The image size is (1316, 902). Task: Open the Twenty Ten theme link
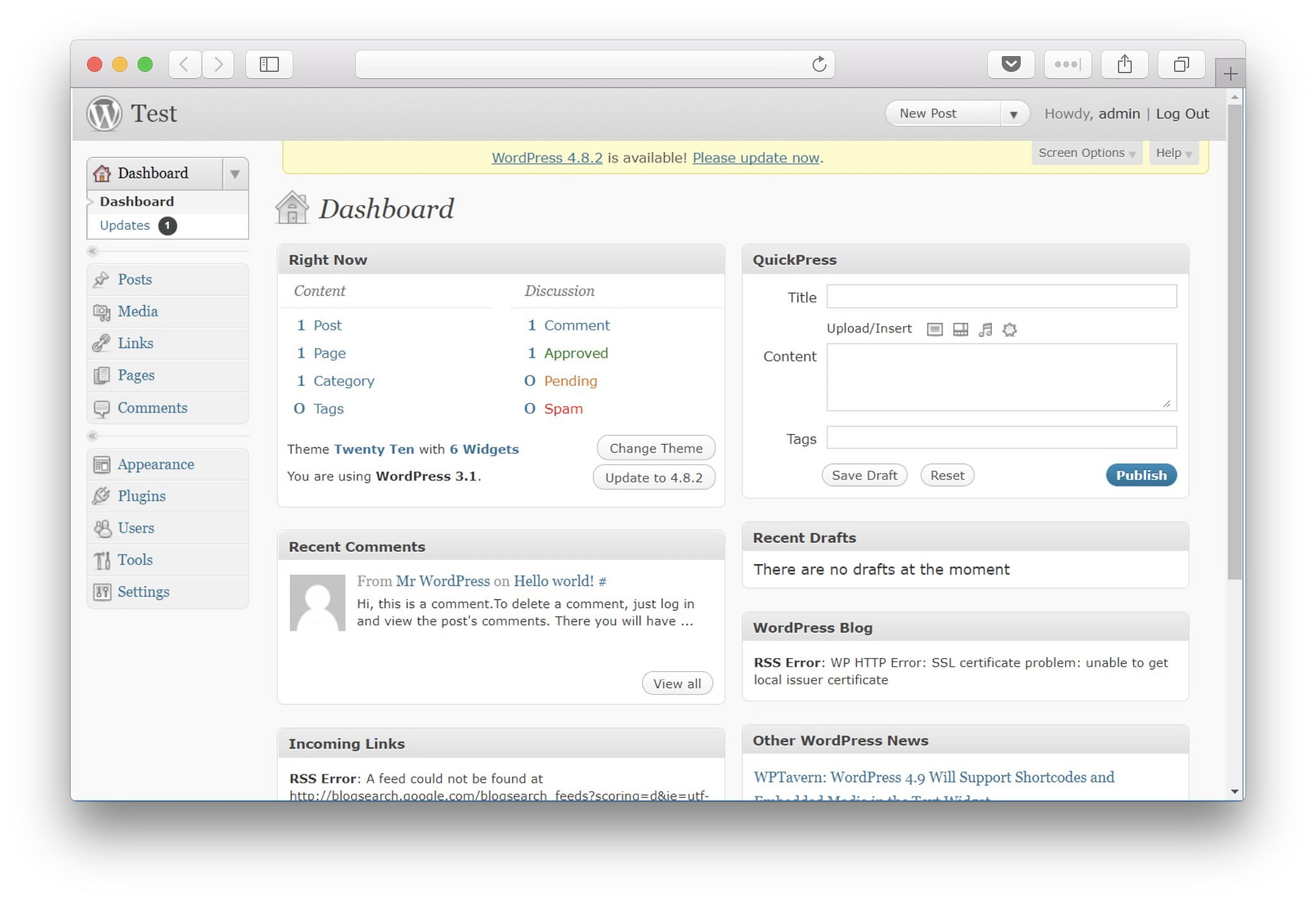(374, 450)
